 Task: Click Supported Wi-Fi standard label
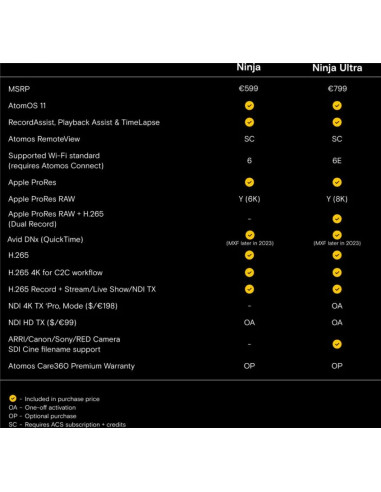click(x=56, y=161)
